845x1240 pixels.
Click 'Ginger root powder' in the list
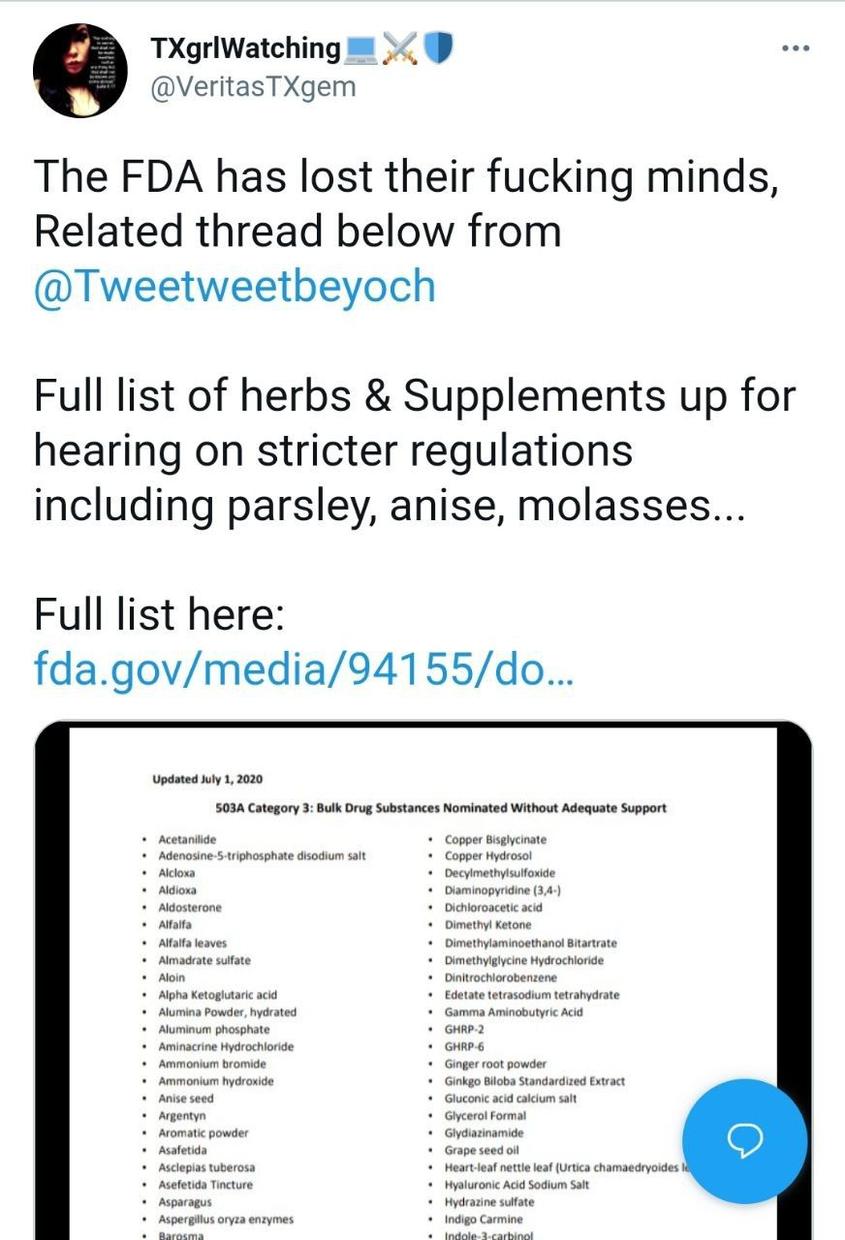point(496,1064)
